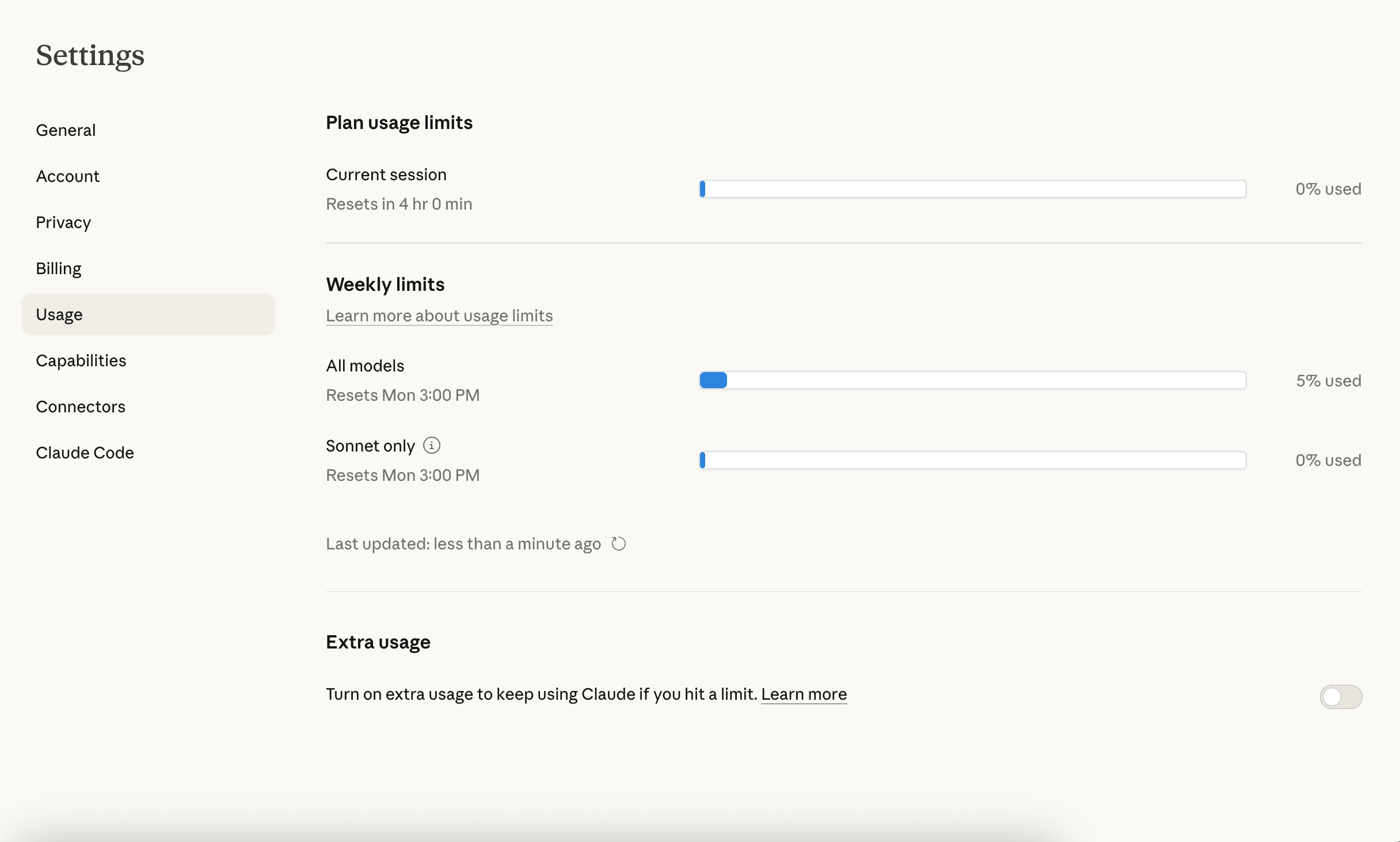Go to Claude Code settings
Viewport: 1400px width, 842px height.
(149, 453)
